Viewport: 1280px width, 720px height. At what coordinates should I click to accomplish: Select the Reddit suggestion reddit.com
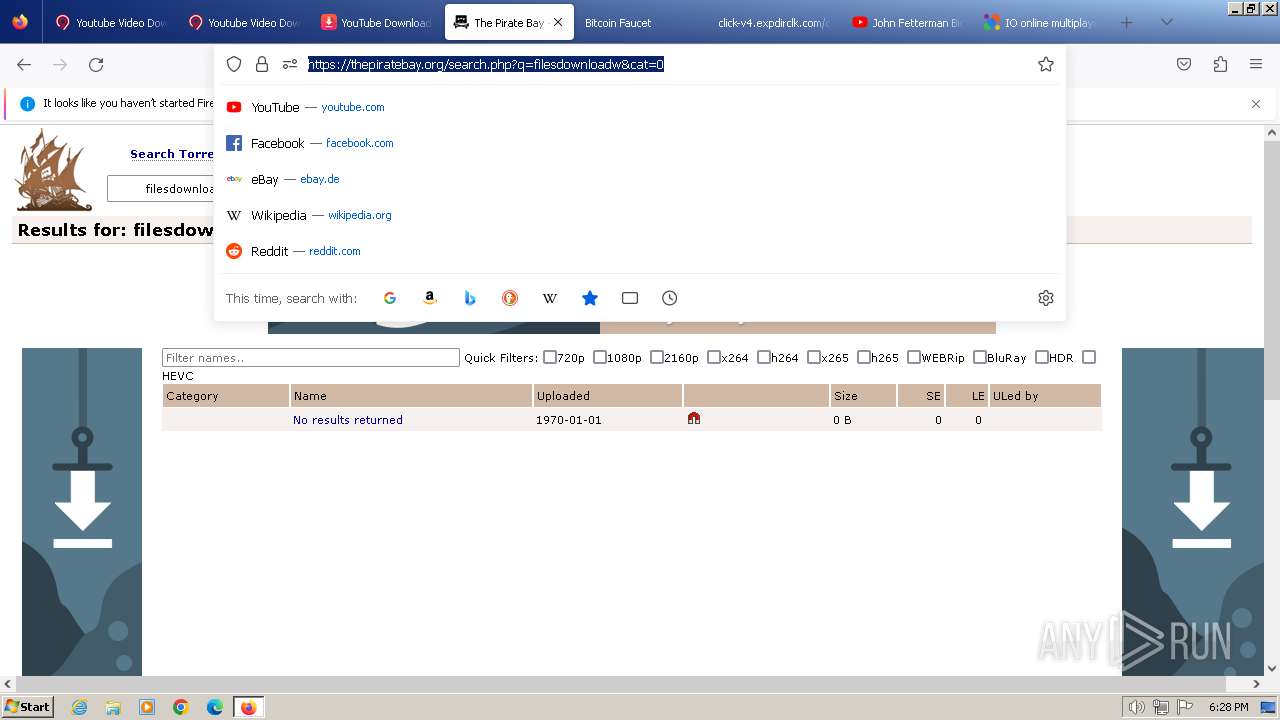coord(640,251)
